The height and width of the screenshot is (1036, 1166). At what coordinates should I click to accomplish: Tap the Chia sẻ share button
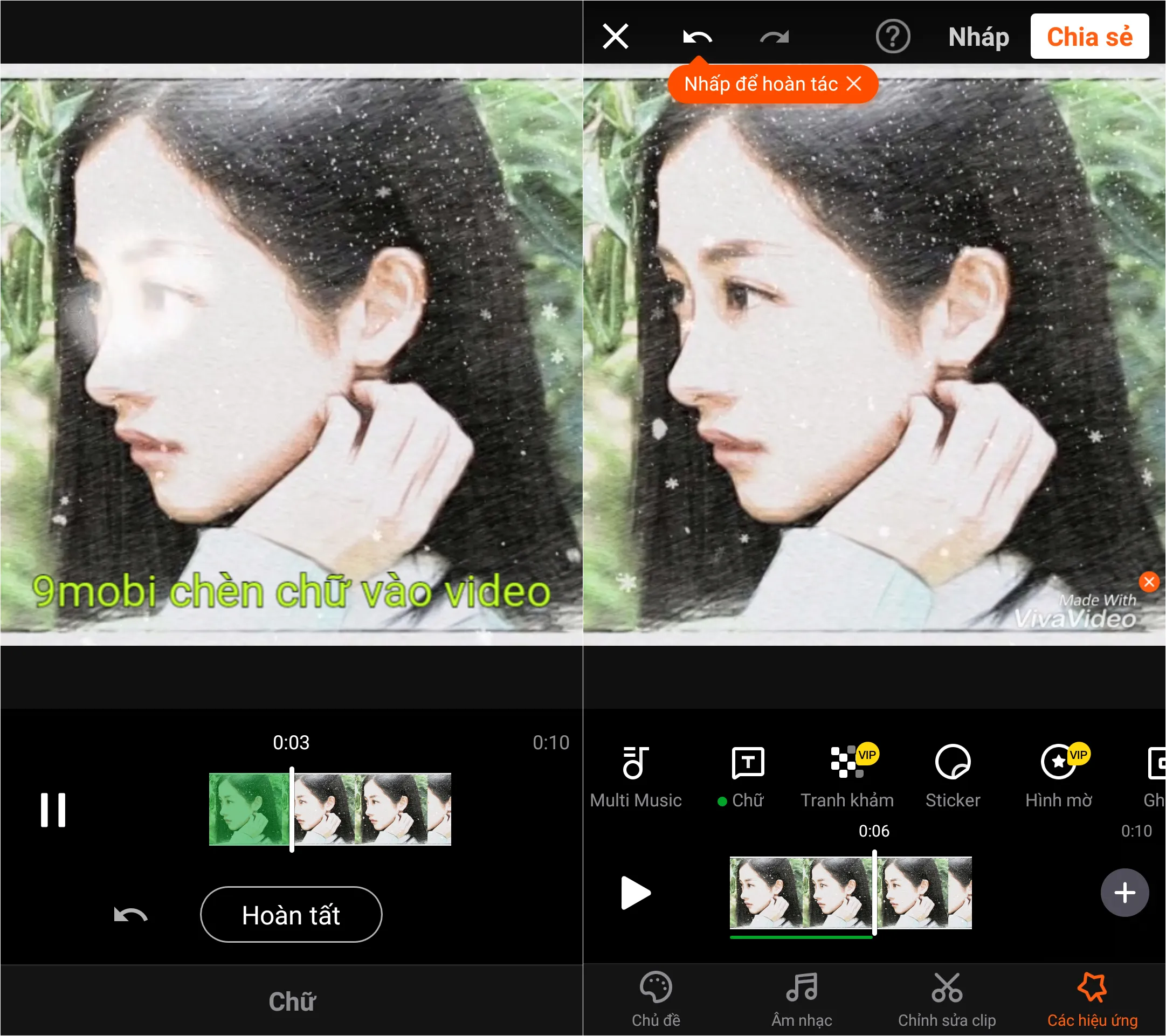(1089, 37)
